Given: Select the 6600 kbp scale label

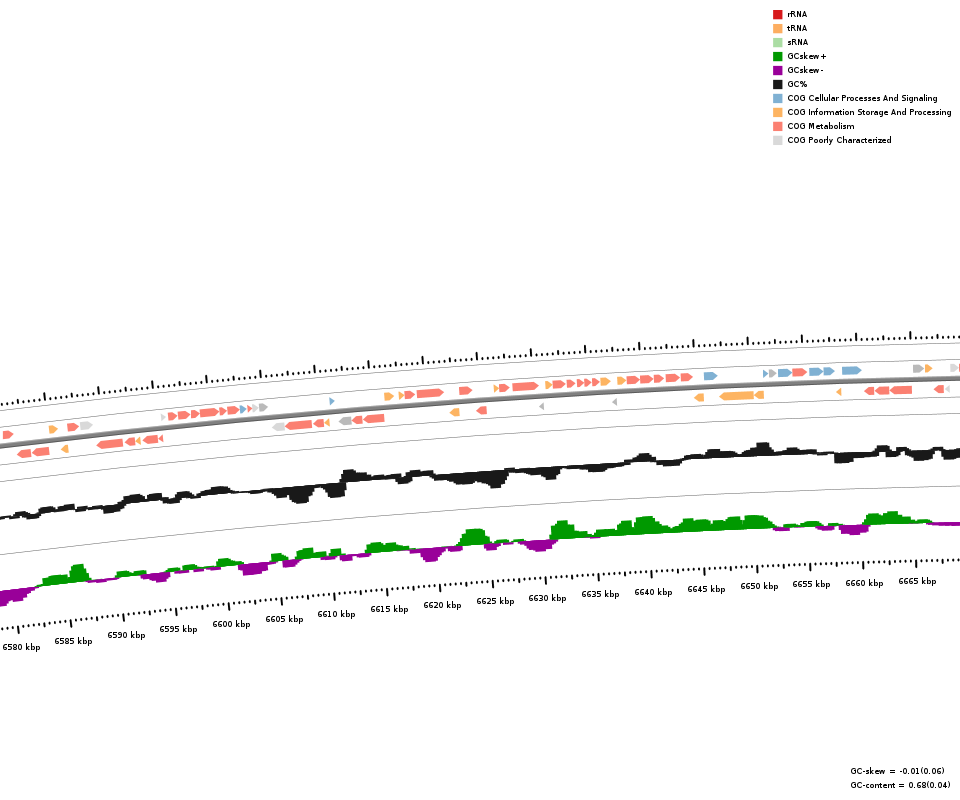Looking at the screenshot, I should click(231, 624).
